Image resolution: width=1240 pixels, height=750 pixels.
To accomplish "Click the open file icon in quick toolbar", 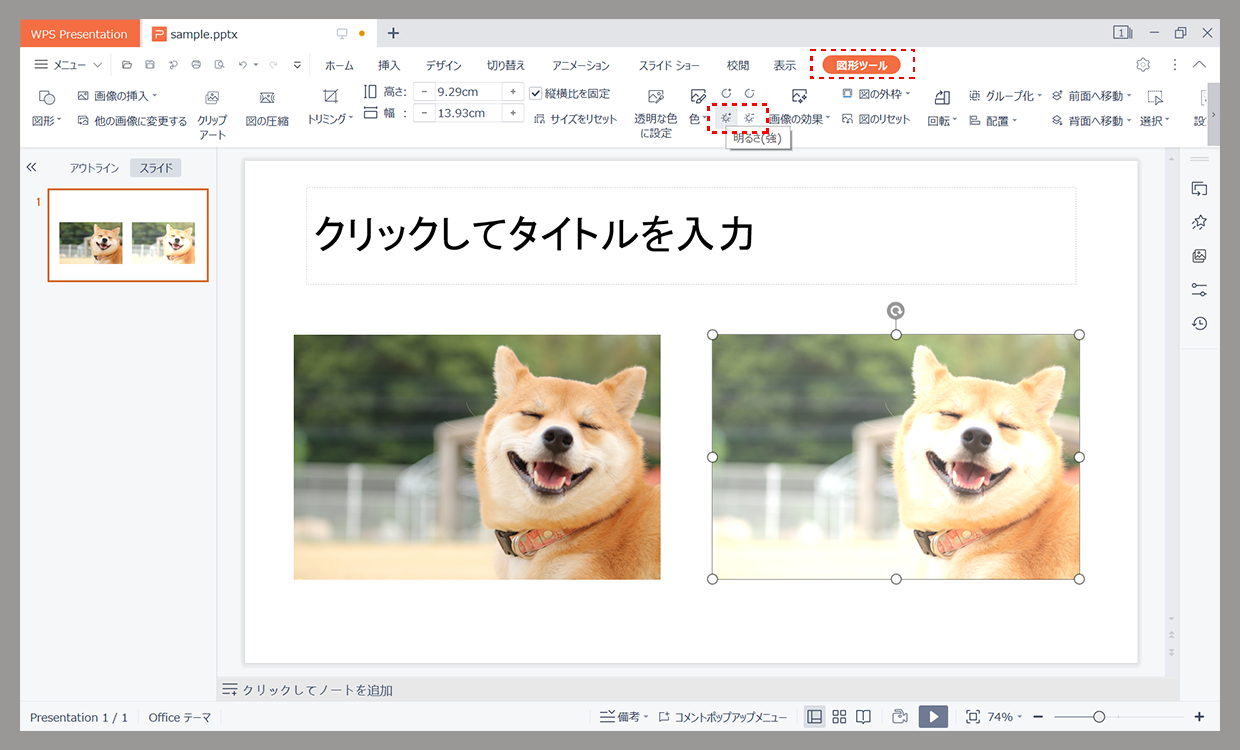I will tap(127, 65).
